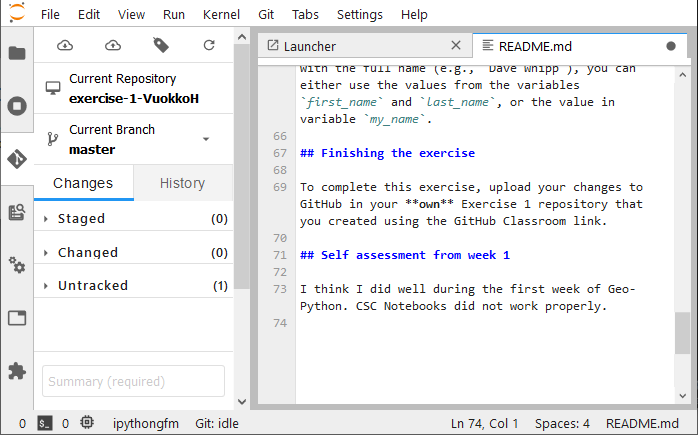698x435 pixels.
Task: Open the Kernel menu
Action: click(221, 15)
